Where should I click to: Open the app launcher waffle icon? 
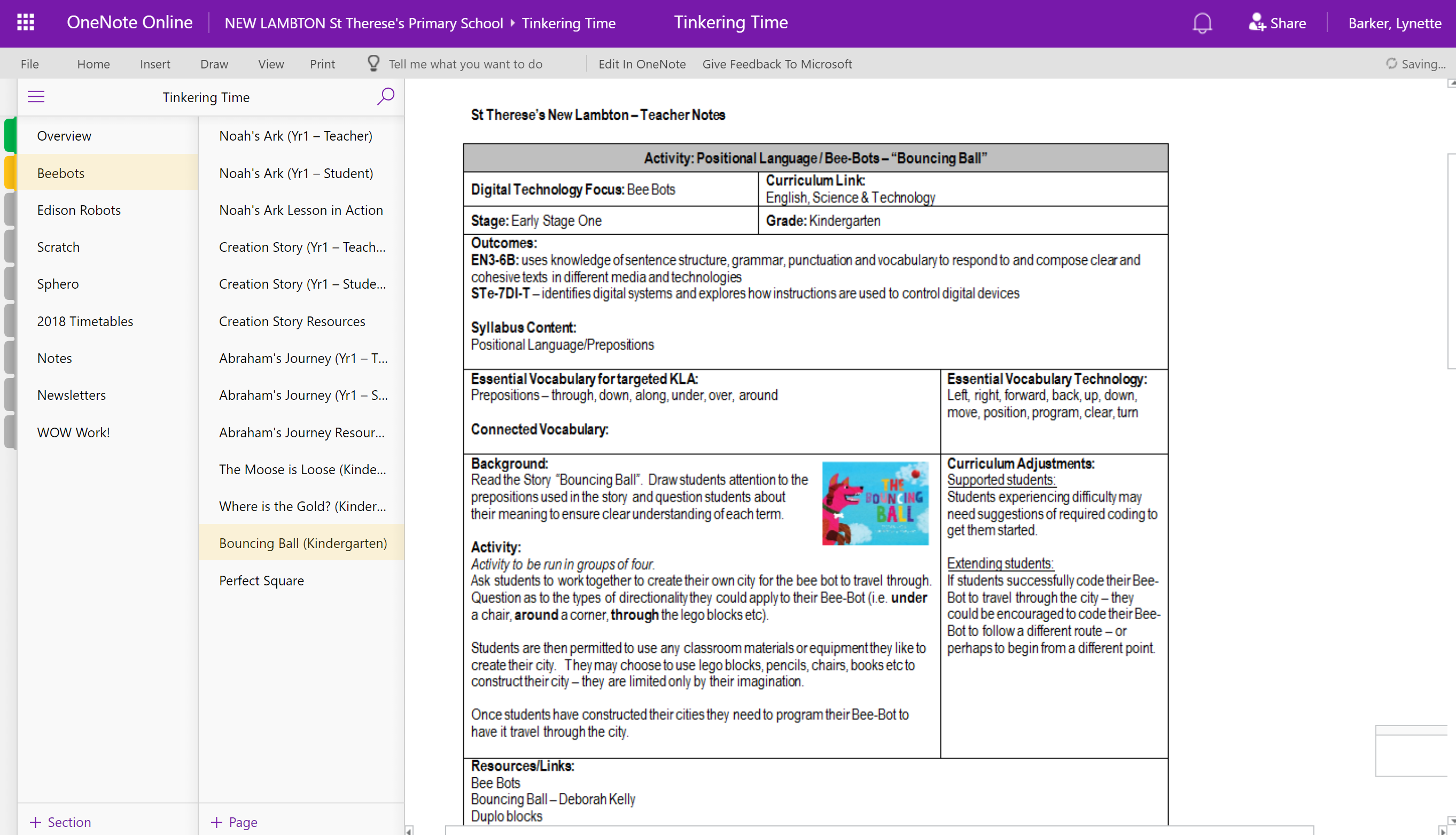(25, 23)
